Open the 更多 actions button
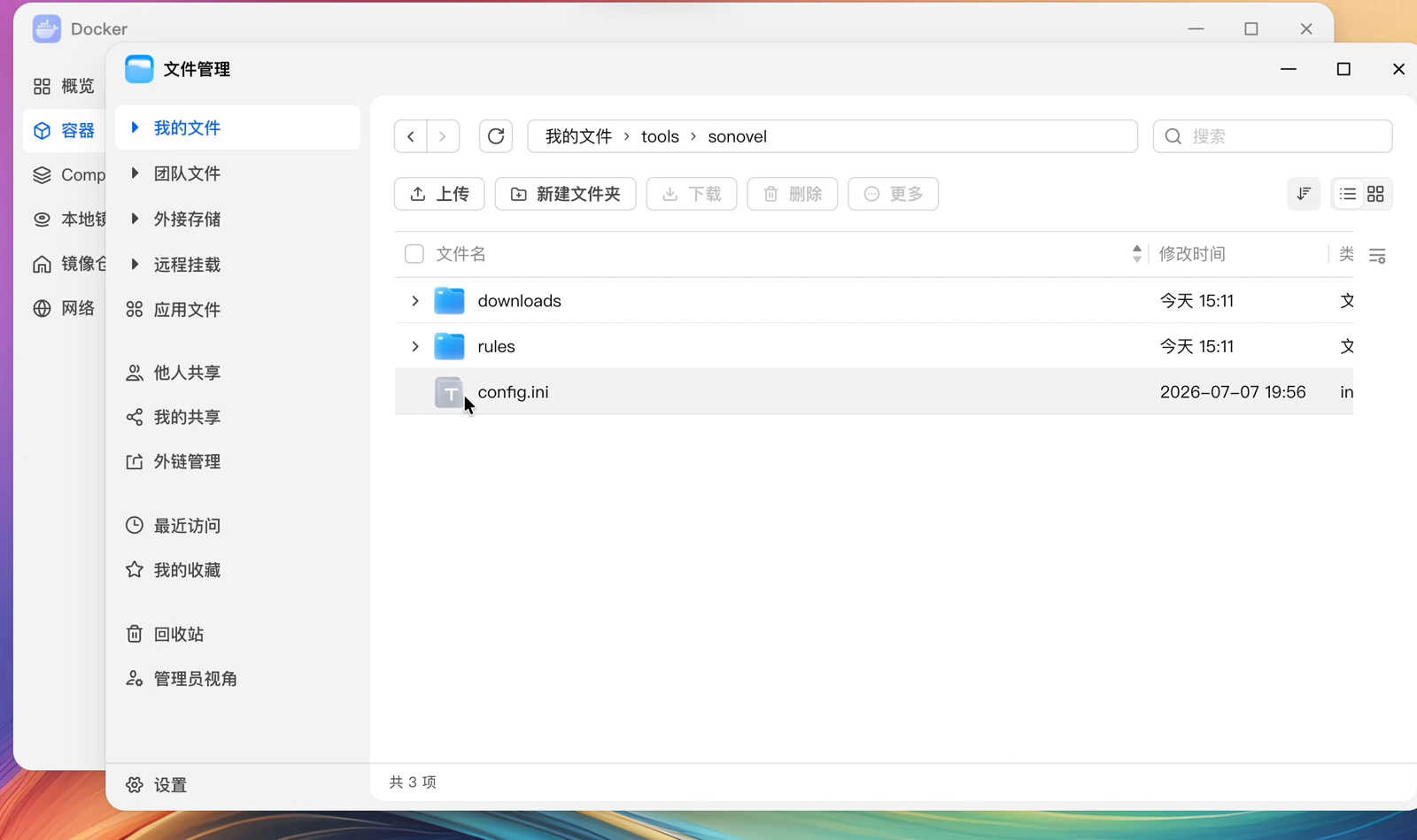1417x840 pixels. coord(894,194)
